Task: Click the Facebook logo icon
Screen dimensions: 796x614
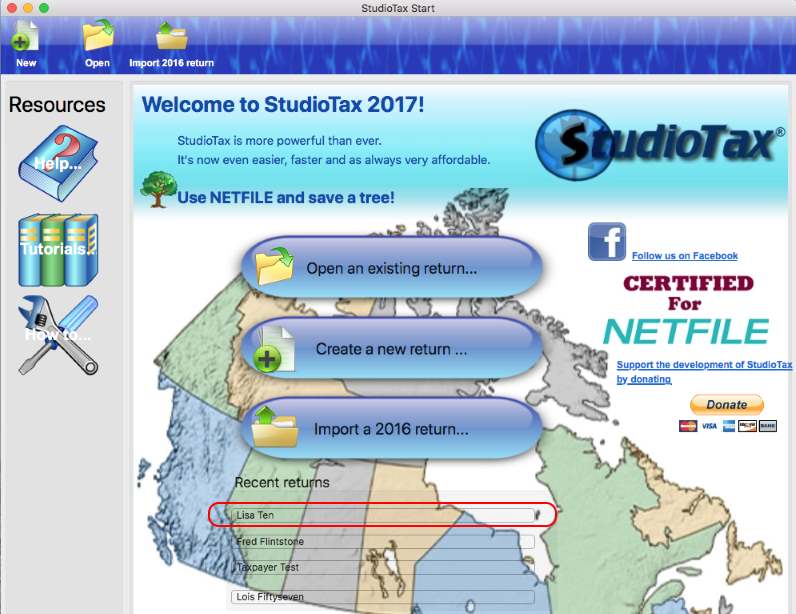Action: pyautogui.click(x=607, y=242)
